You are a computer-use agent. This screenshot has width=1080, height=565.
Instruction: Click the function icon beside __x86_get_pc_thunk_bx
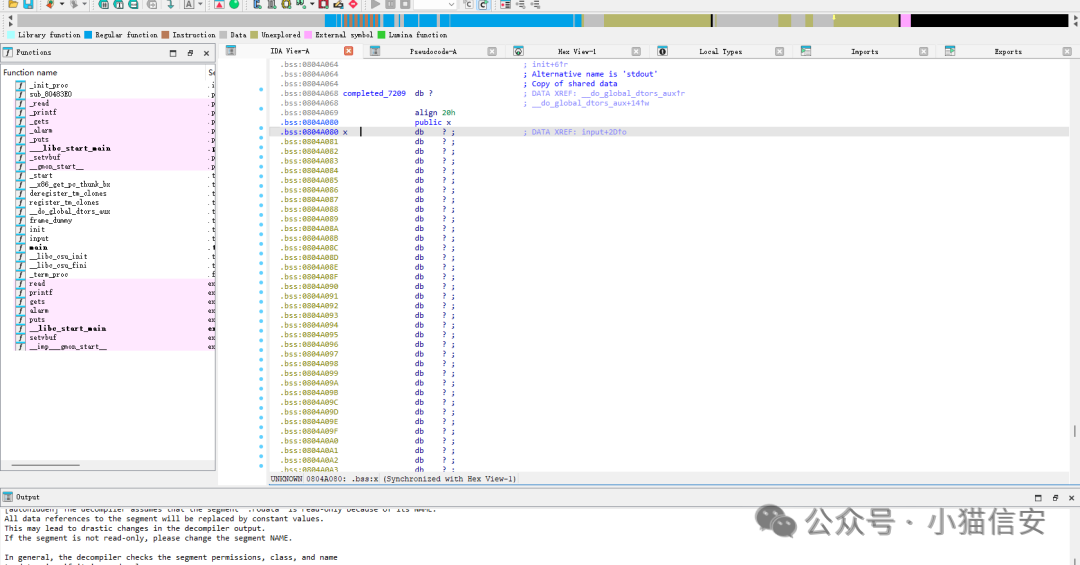click(x=21, y=185)
